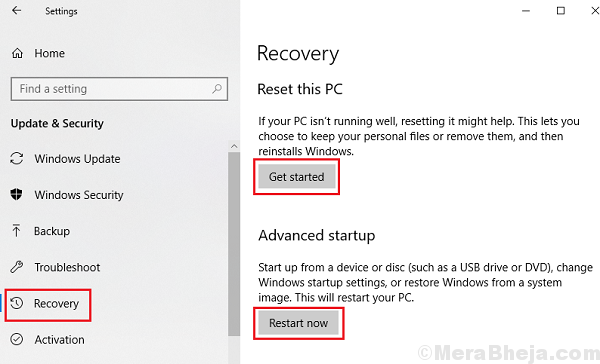Viewport: 600px width, 364px height.
Task: Click the sidebar vertical scrollbar thumb
Action: 234,244
